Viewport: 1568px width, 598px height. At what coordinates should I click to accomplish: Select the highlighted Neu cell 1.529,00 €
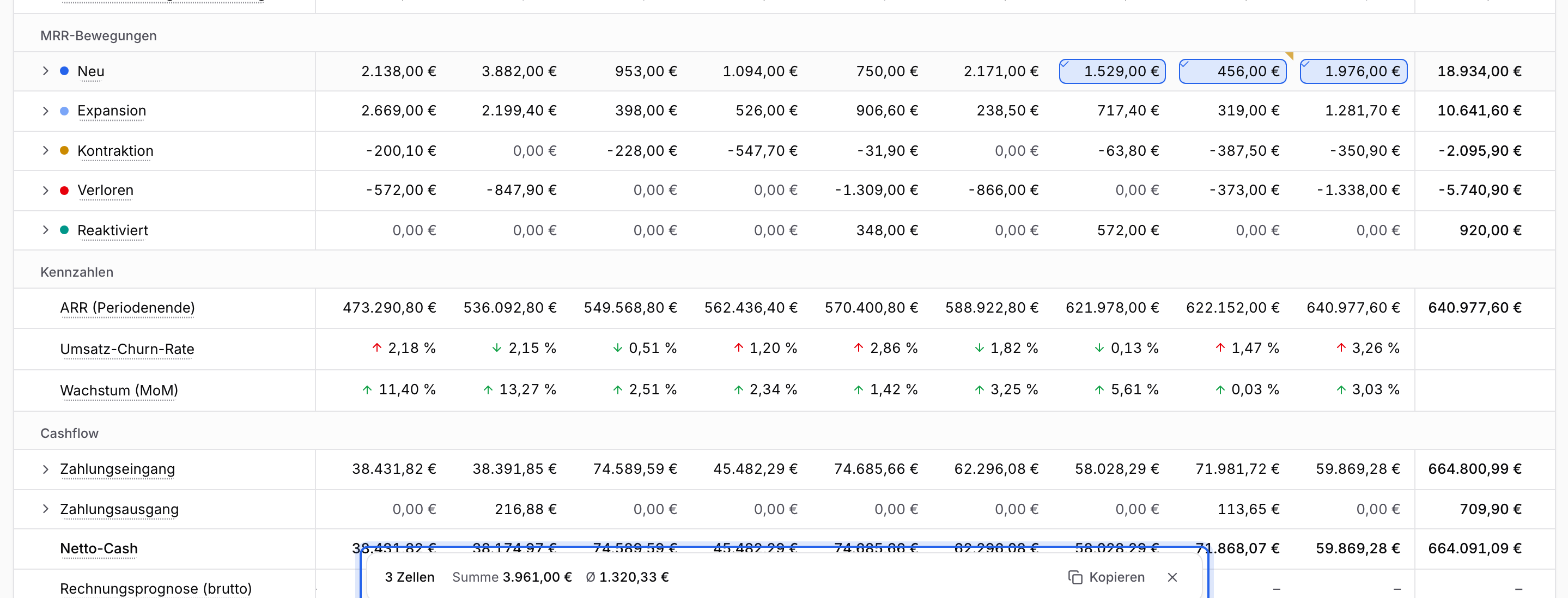click(1112, 71)
